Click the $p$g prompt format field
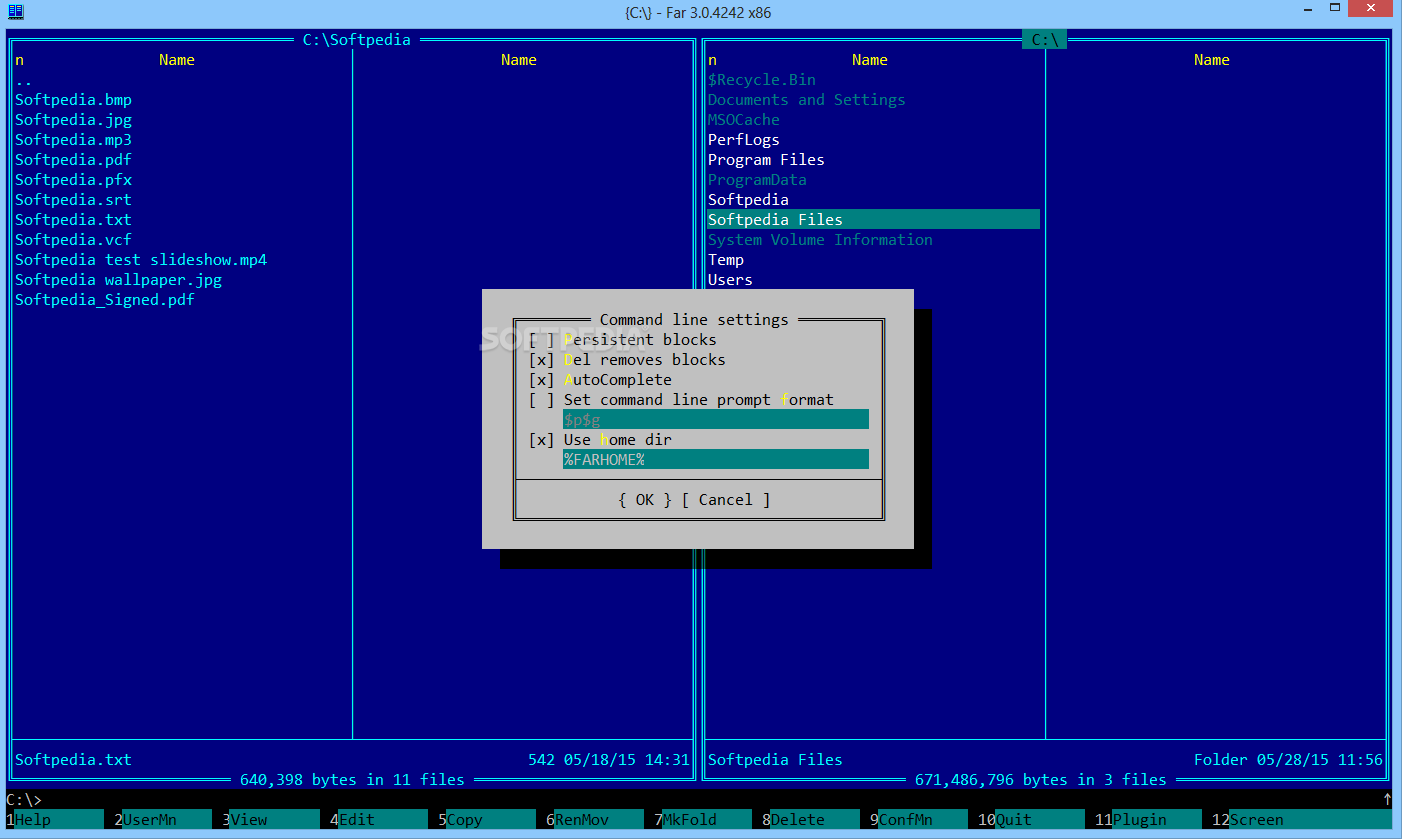The image size is (1402, 839). (x=715, y=420)
